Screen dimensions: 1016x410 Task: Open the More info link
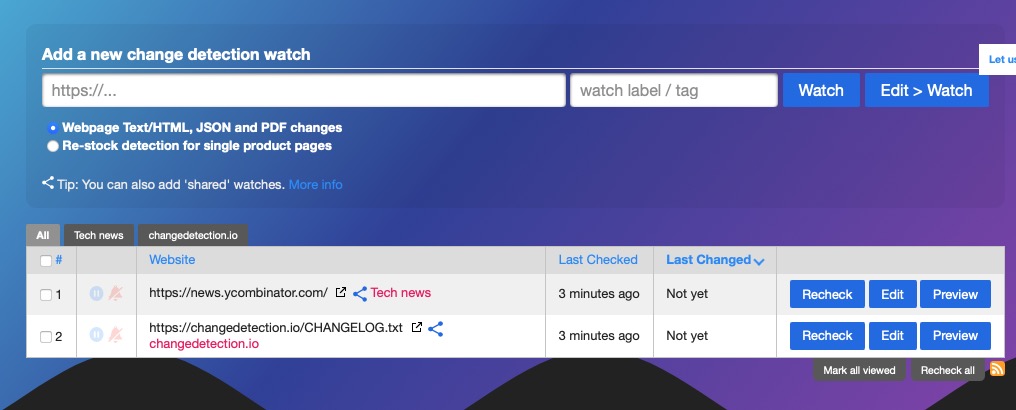316,185
